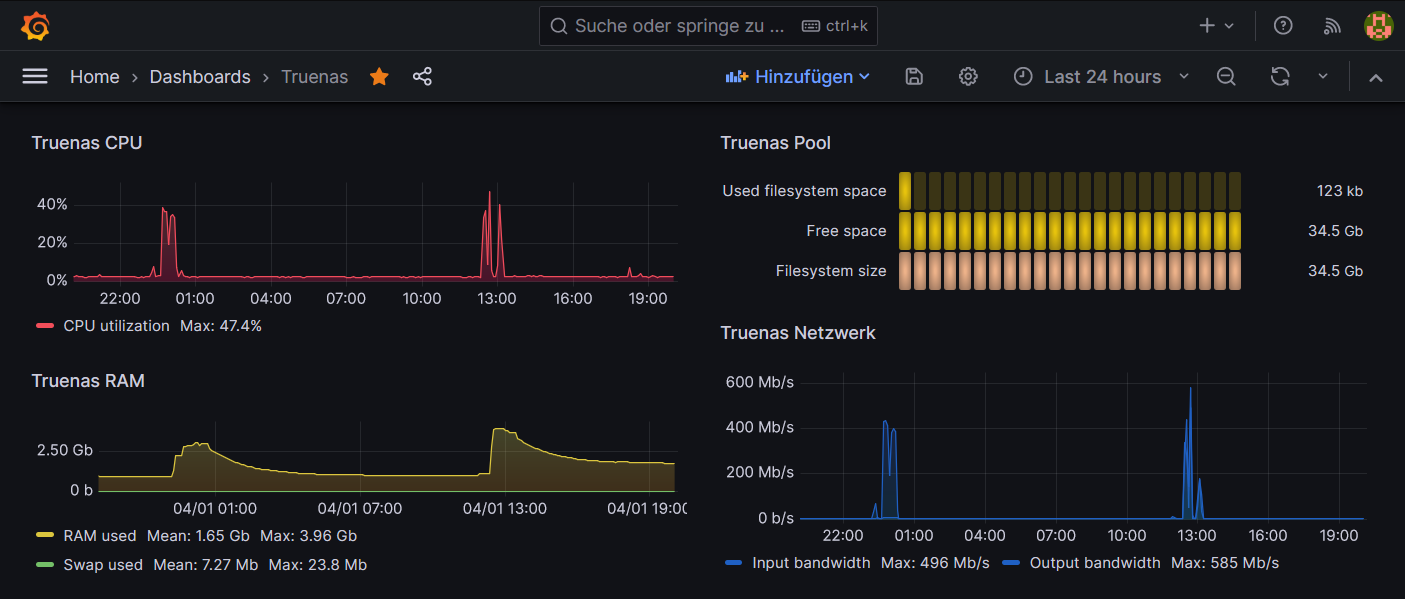Screen dimensions: 1405x599
Task: Share the dashboard via share icon
Action: pyautogui.click(x=422, y=77)
